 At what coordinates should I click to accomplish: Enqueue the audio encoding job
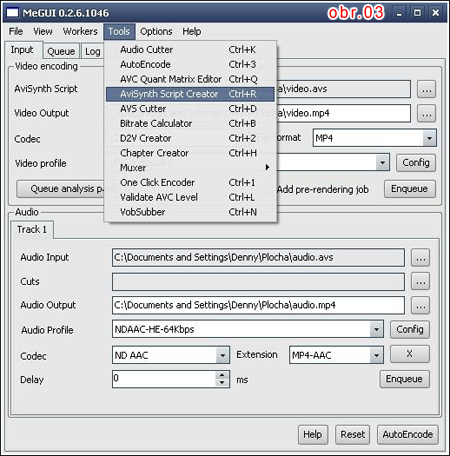(x=404, y=379)
